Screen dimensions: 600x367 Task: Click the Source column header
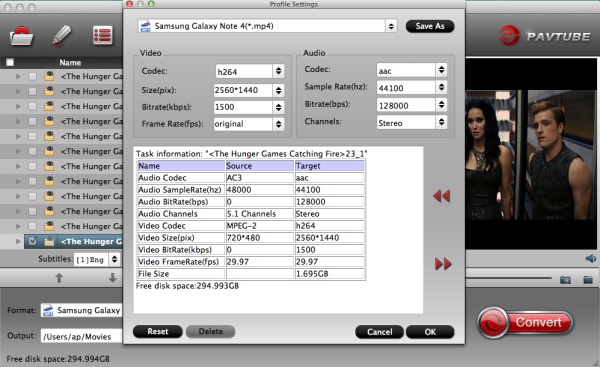pyautogui.click(x=259, y=166)
